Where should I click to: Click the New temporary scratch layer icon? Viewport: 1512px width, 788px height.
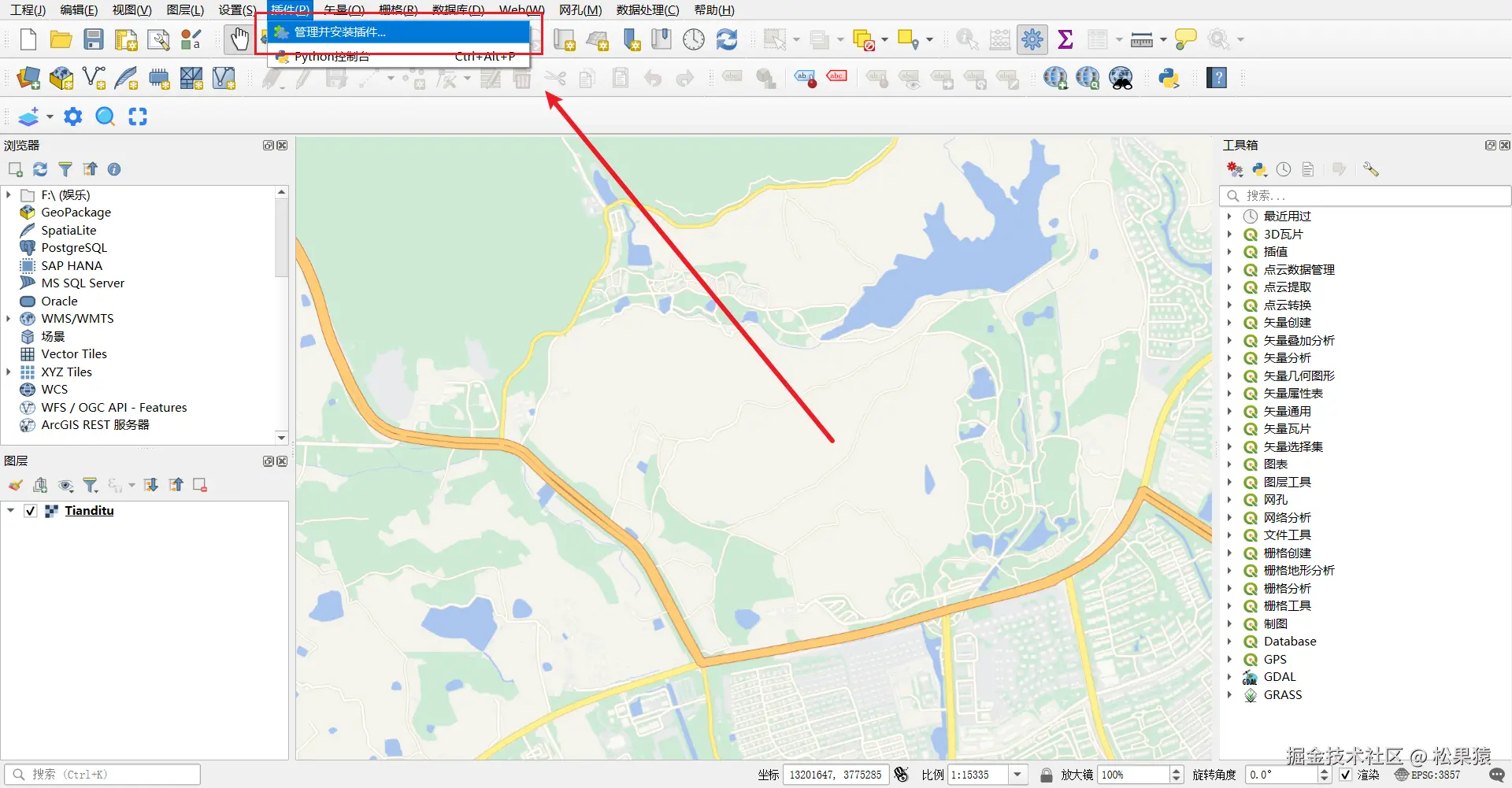(159, 78)
